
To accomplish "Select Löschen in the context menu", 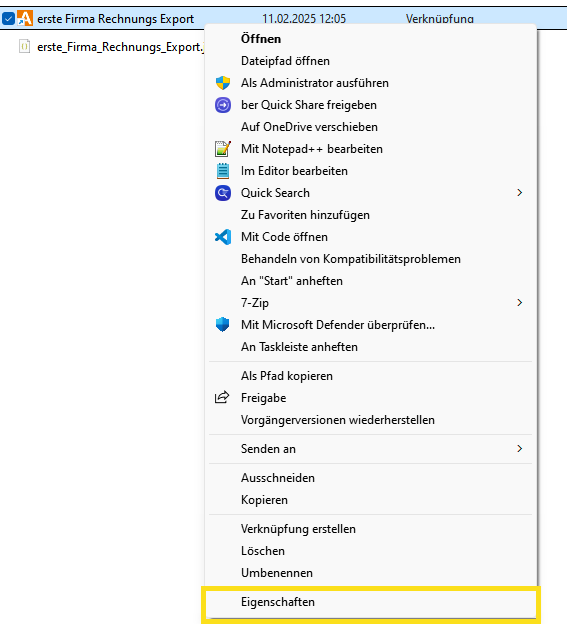I will (370, 551).
